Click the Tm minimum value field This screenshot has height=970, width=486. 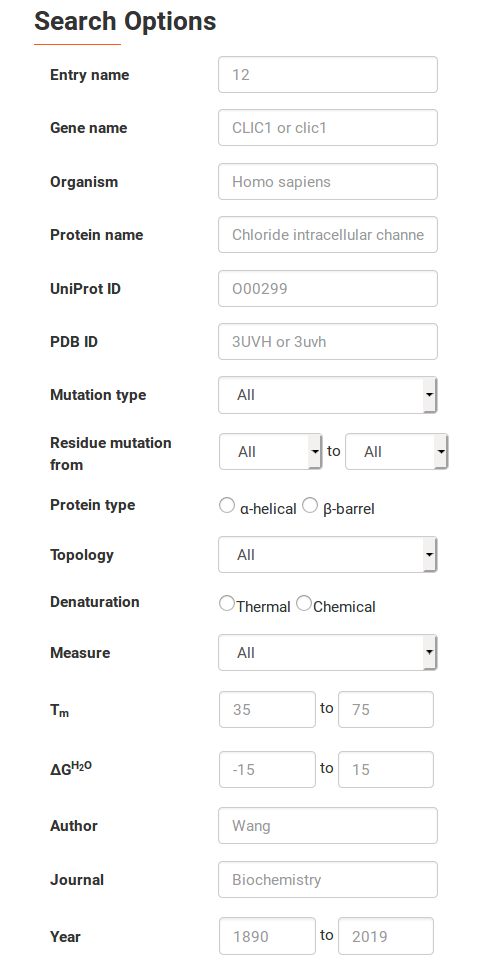268,710
